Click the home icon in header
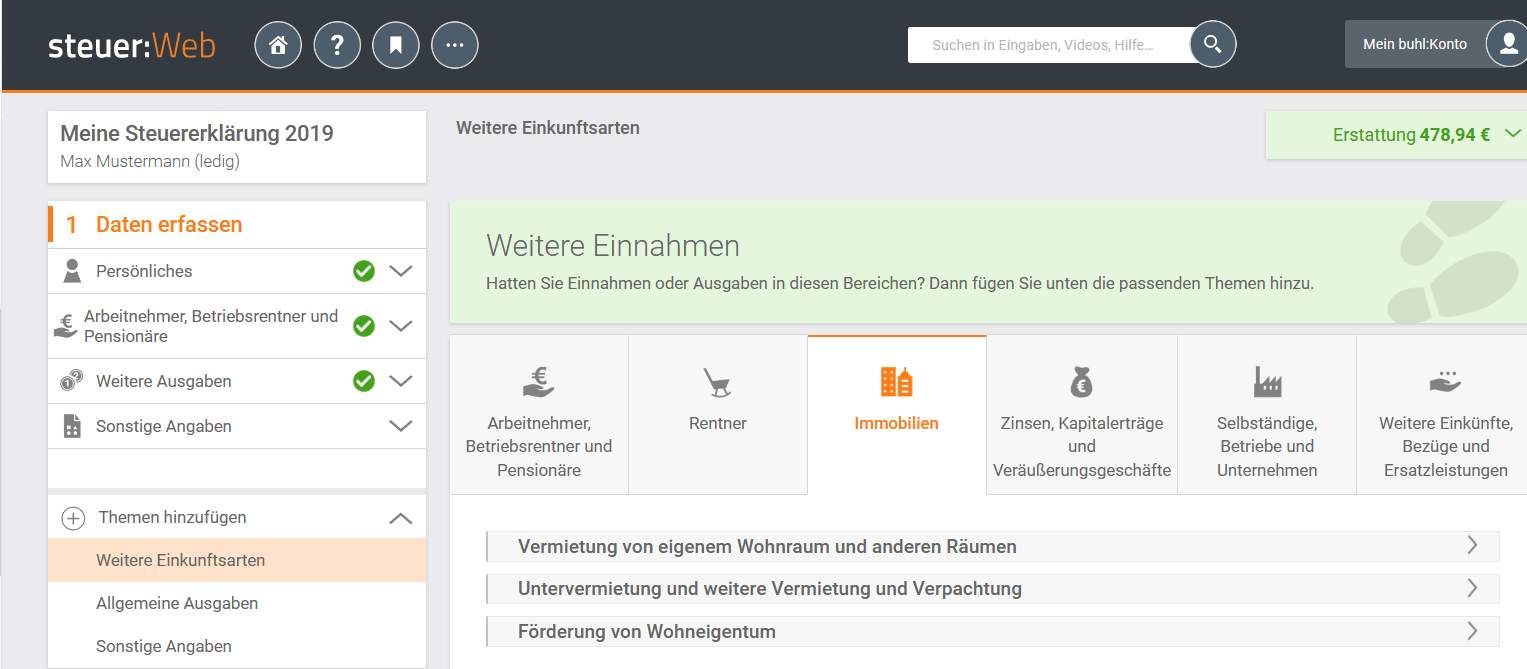Viewport: 1527px width, 669px height. 278,45
